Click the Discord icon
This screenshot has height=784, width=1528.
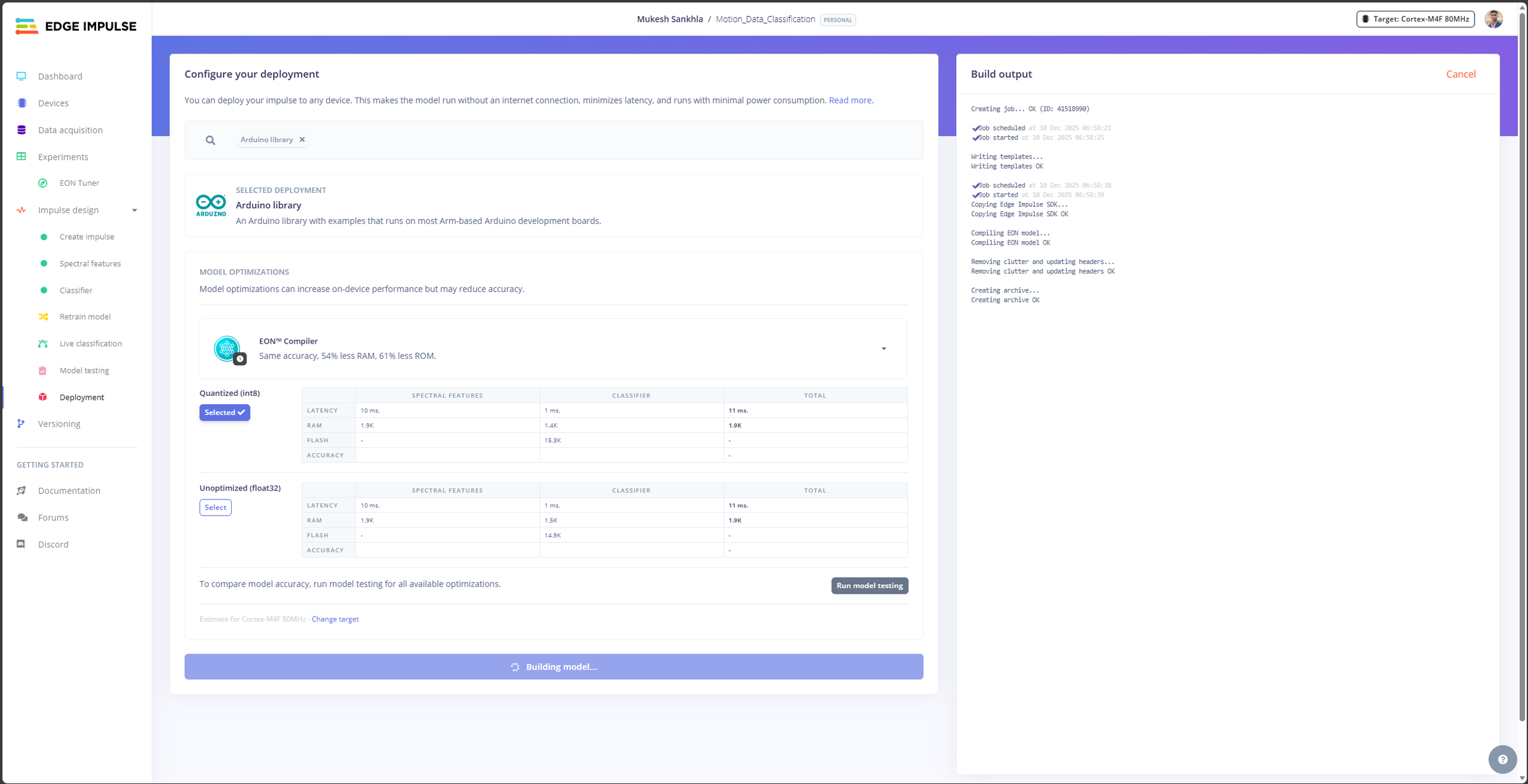(21, 544)
